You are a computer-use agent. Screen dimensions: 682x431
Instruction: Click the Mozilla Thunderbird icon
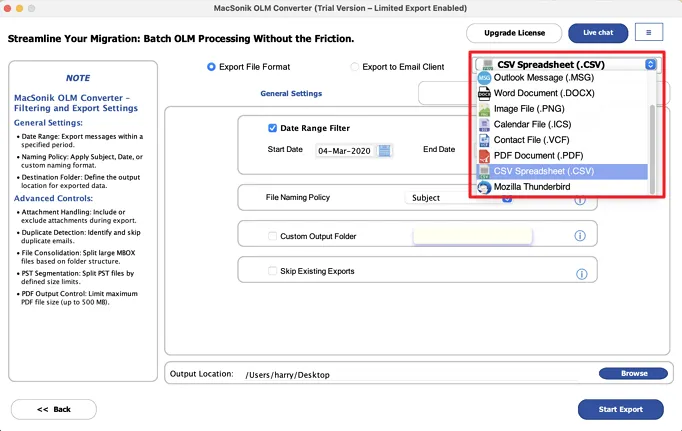click(x=484, y=187)
